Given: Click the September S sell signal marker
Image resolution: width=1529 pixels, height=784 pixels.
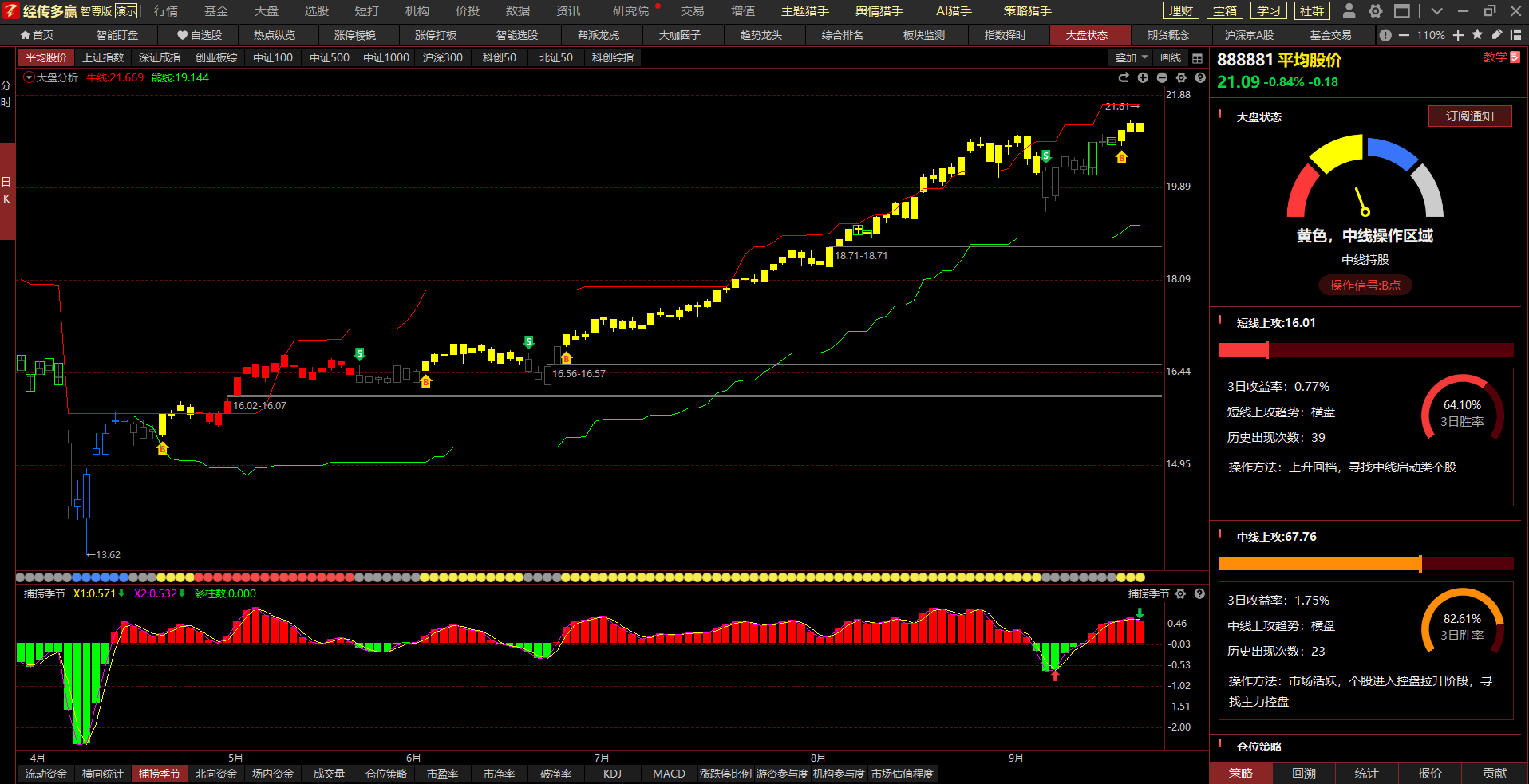Looking at the screenshot, I should pos(1045,156).
